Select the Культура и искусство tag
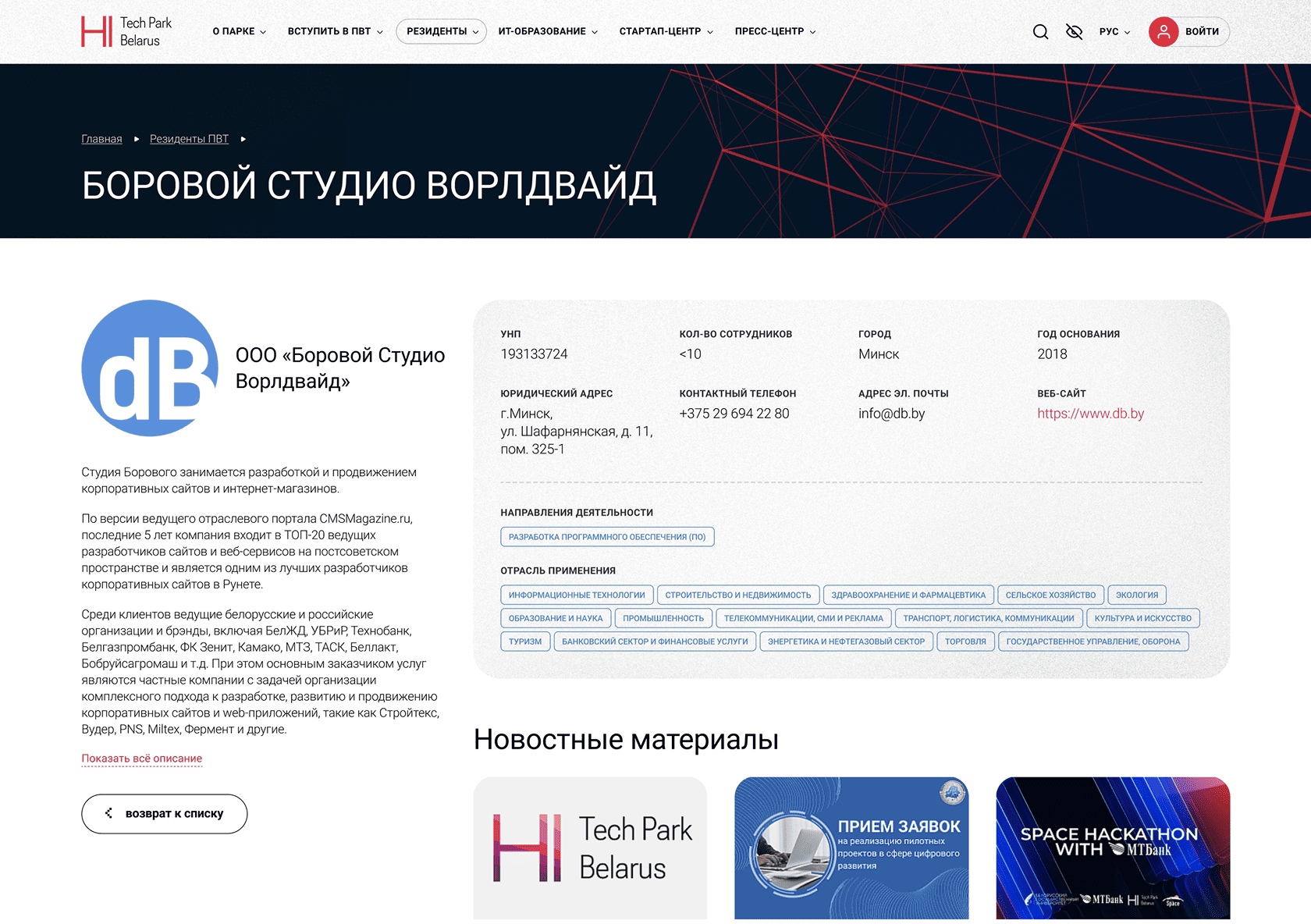Screen dimensions: 1311x924 (x=1143, y=618)
